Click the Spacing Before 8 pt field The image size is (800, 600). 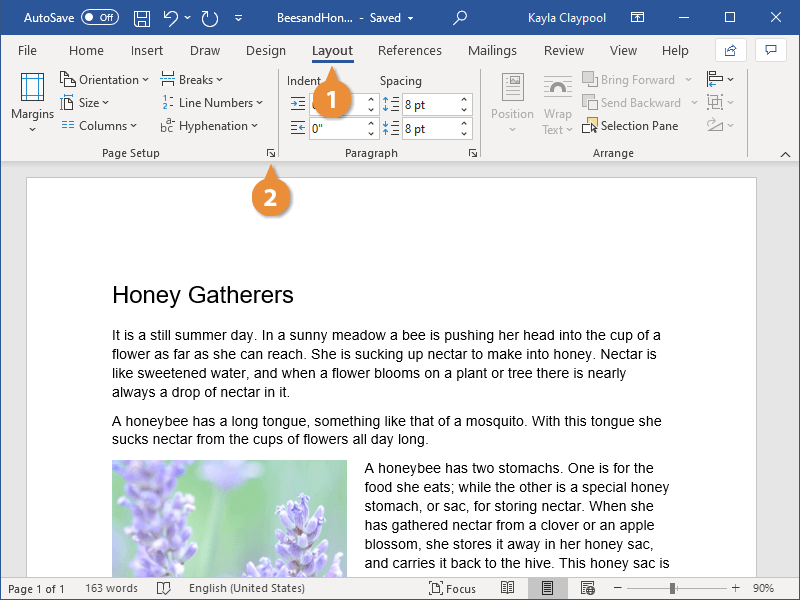coord(428,104)
